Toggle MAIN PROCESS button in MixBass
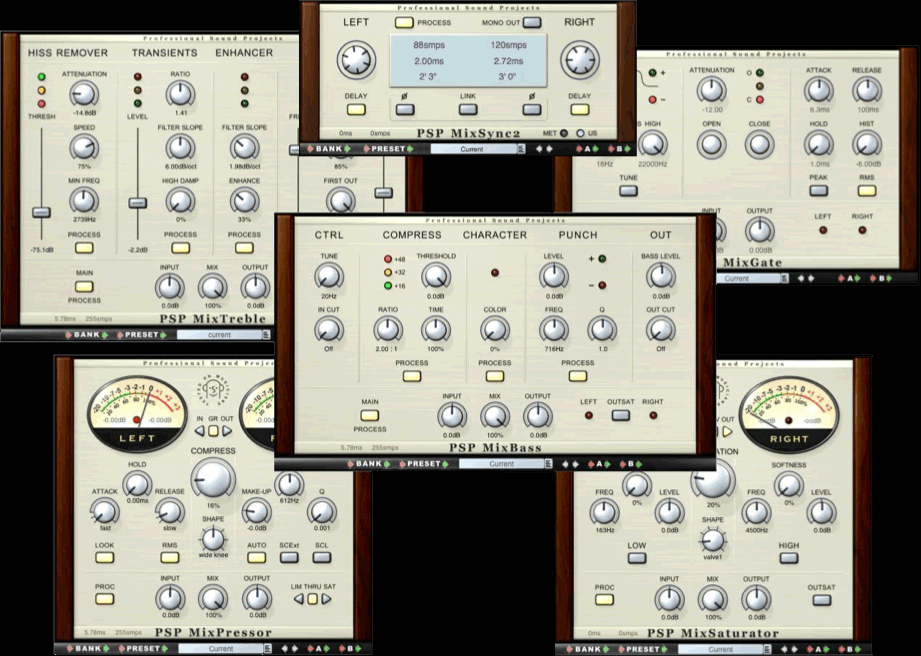 (x=369, y=415)
